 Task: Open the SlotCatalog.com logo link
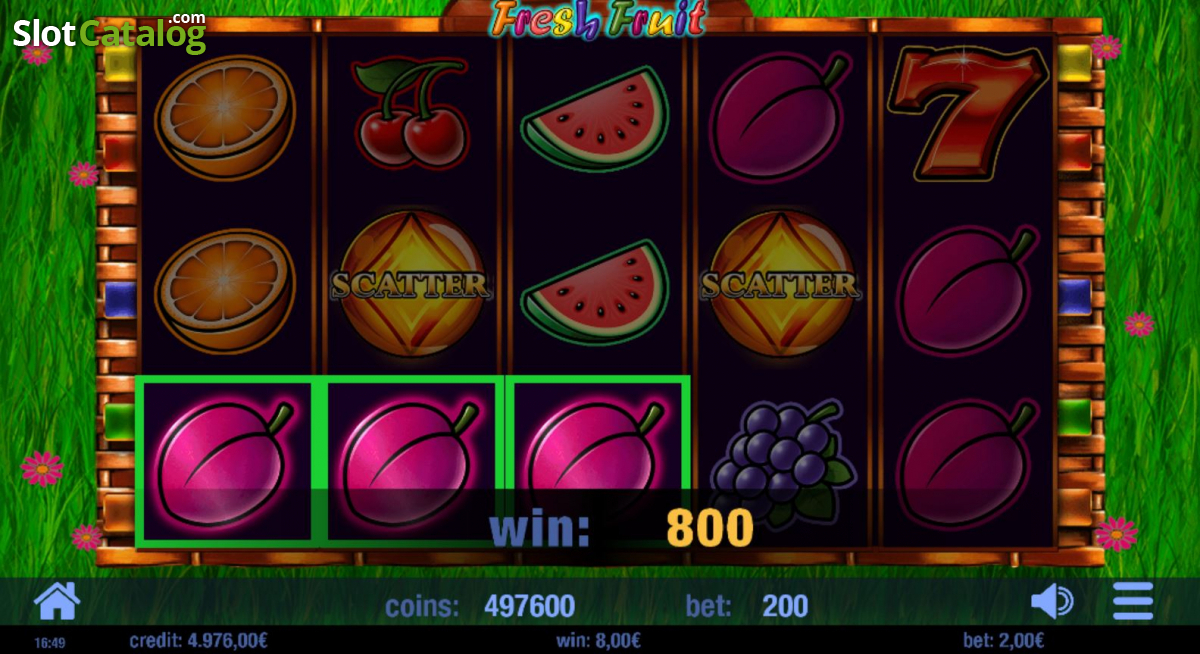pos(109,33)
